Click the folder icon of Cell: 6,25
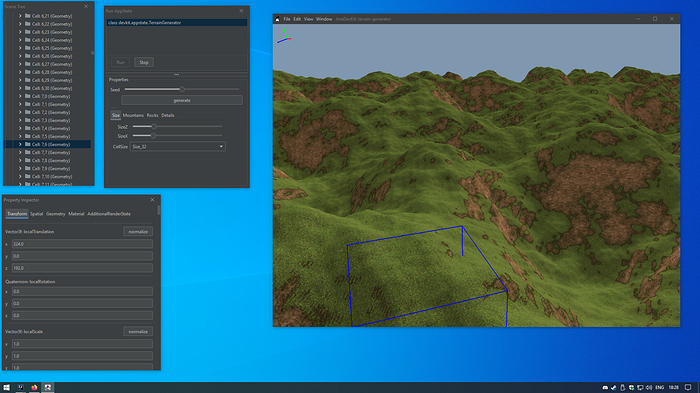The width and height of the screenshot is (700, 393). point(28,48)
